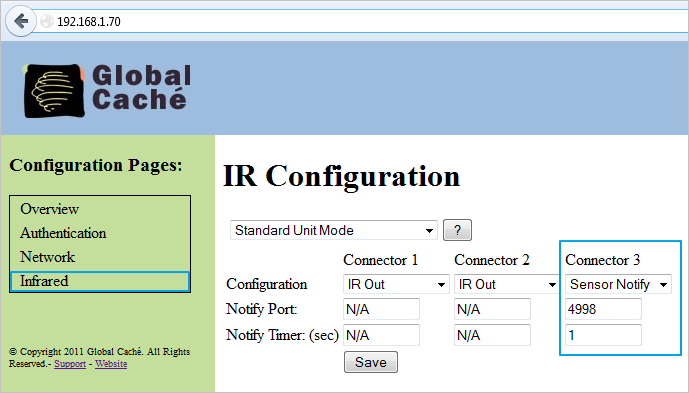This screenshot has height=393, width=689.
Task: Open the Standard Unit Mode dropdown
Action: [x=334, y=230]
